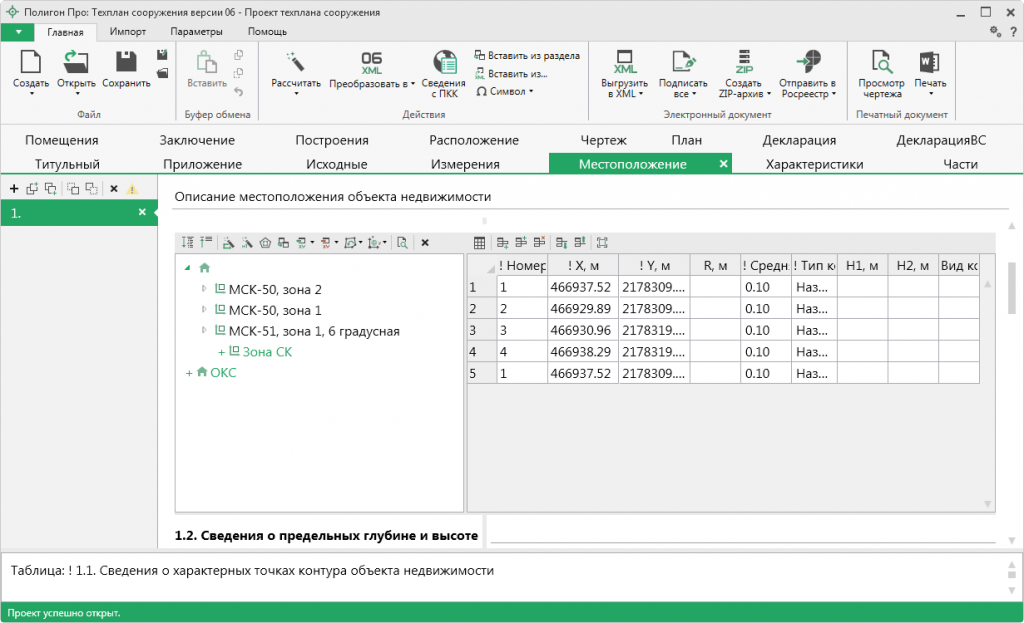Click Вставить из раздела button
The width and height of the screenshot is (1024, 623).
527,56
